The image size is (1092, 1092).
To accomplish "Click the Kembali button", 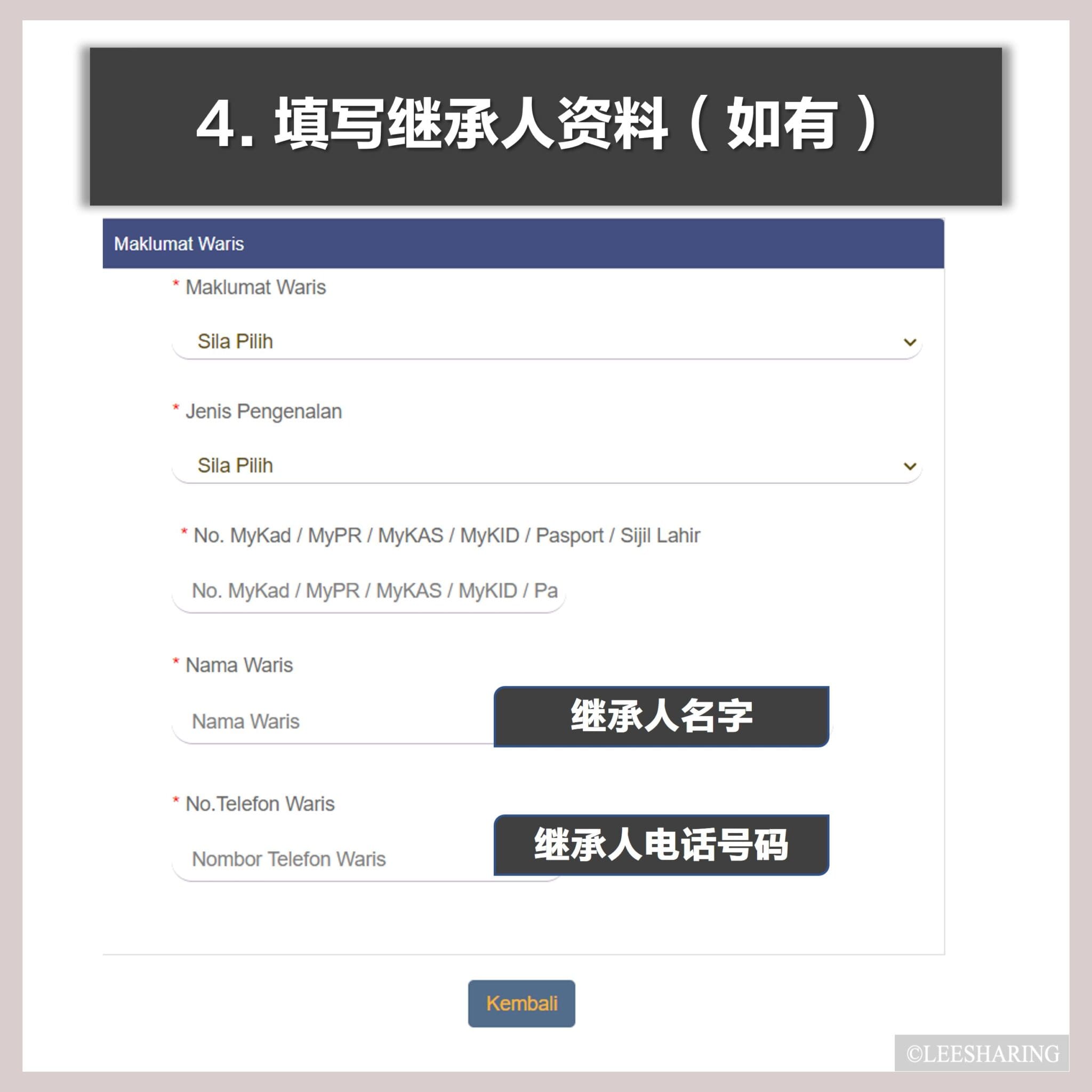I will pyautogui.click(x=521, y=1003).
